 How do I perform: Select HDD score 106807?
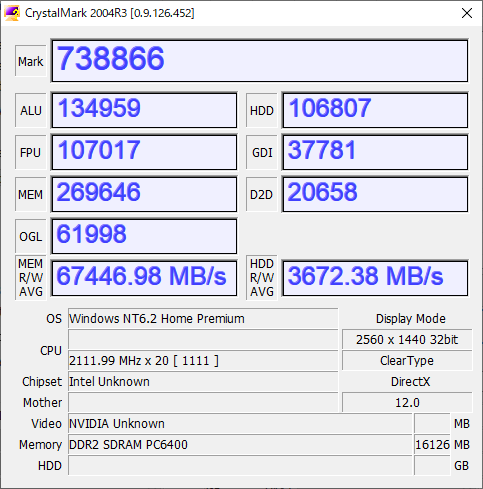375,110
